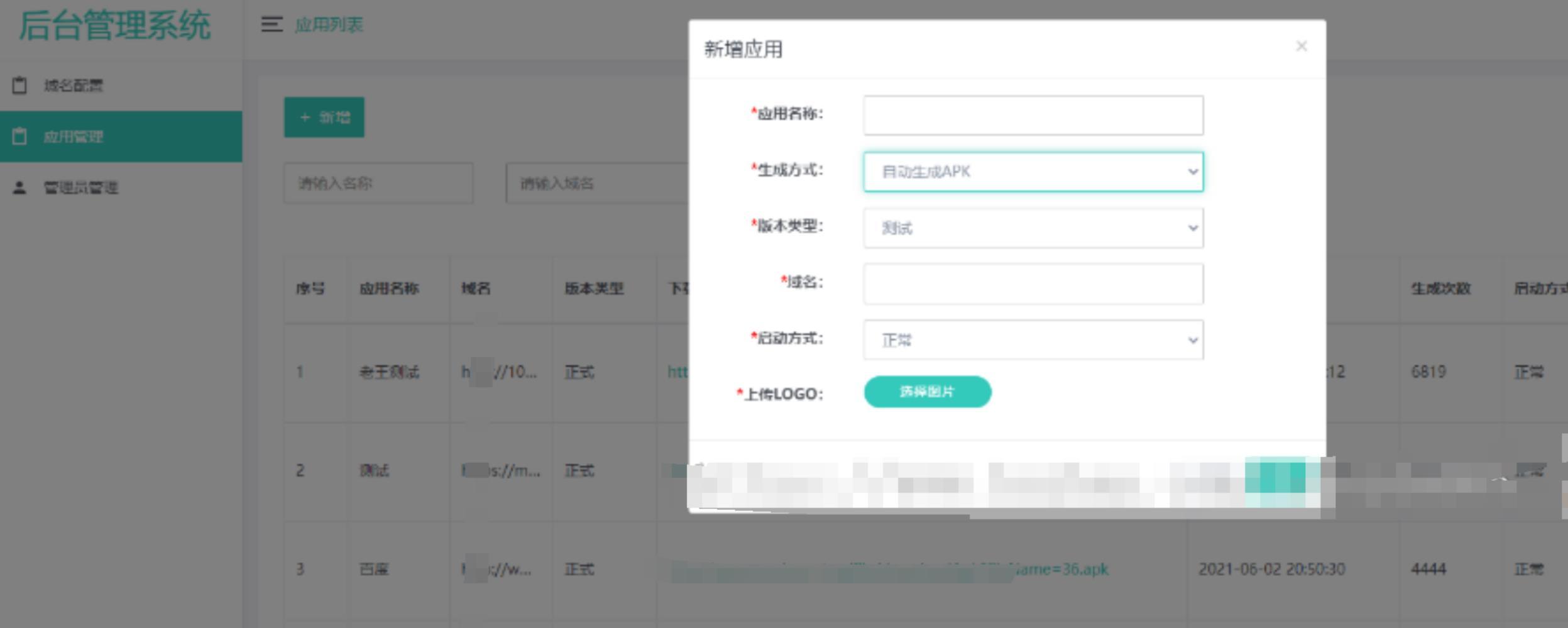The image size is (1568, 628).
Task: Open the 版本类型 dropdown
Action: tap(1033, 228)
